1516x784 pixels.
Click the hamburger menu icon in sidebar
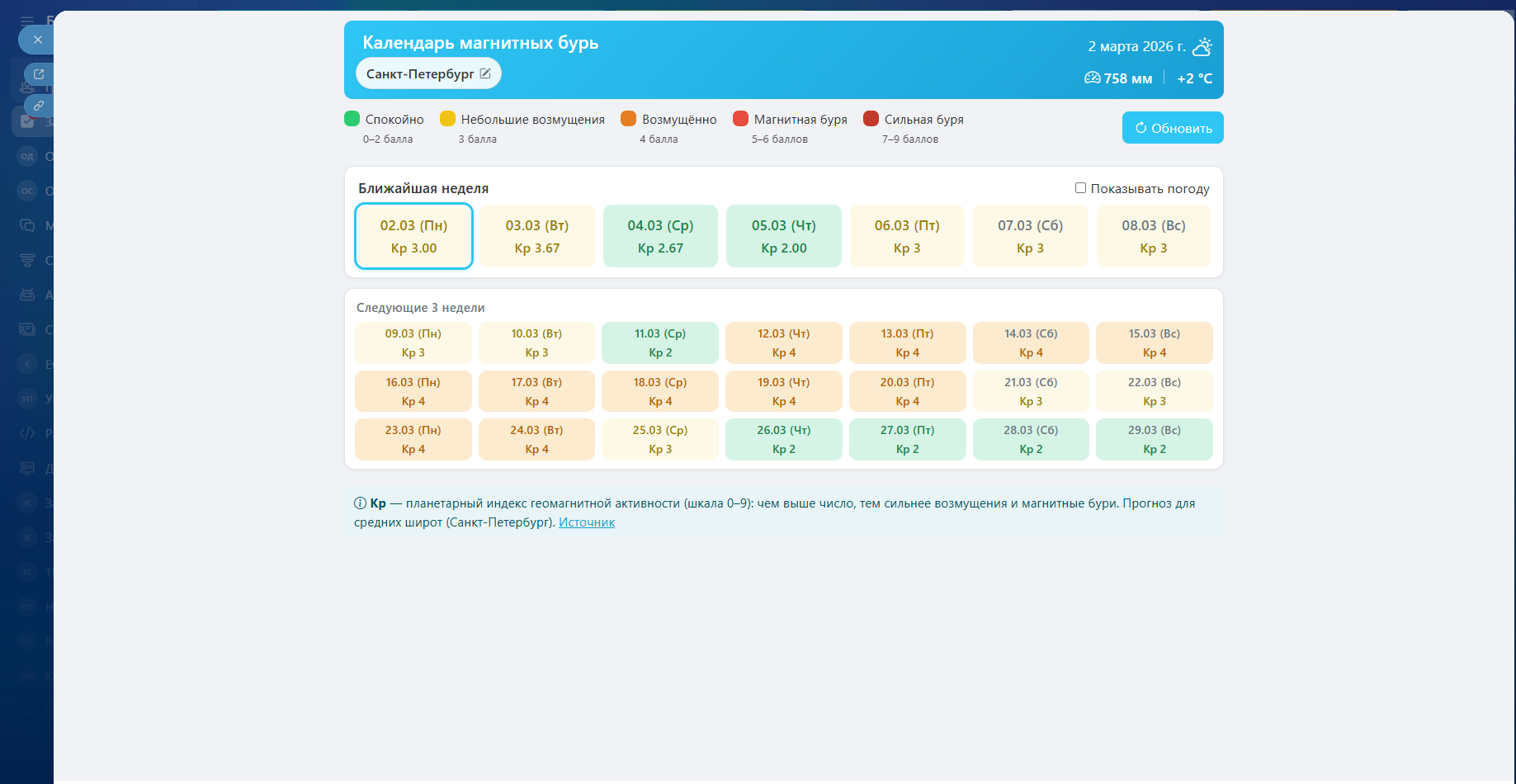coord(27,21)
